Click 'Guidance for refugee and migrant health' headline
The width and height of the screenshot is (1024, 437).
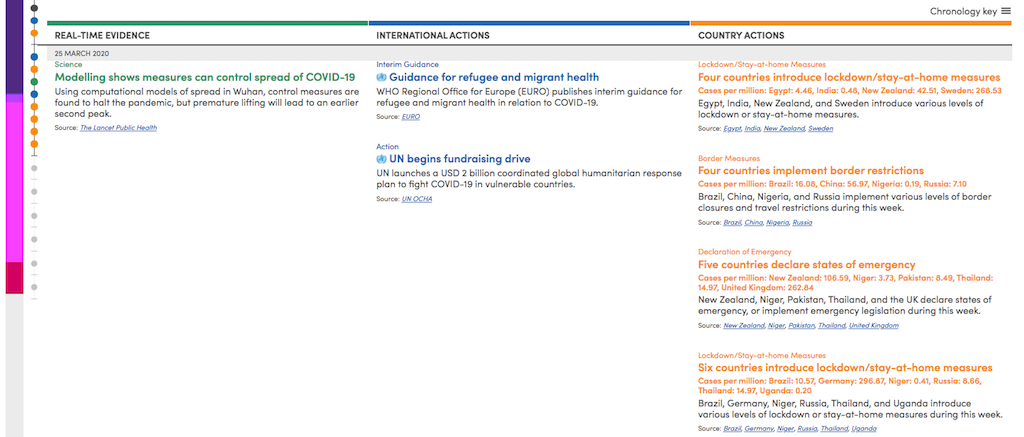click(494, 77)
